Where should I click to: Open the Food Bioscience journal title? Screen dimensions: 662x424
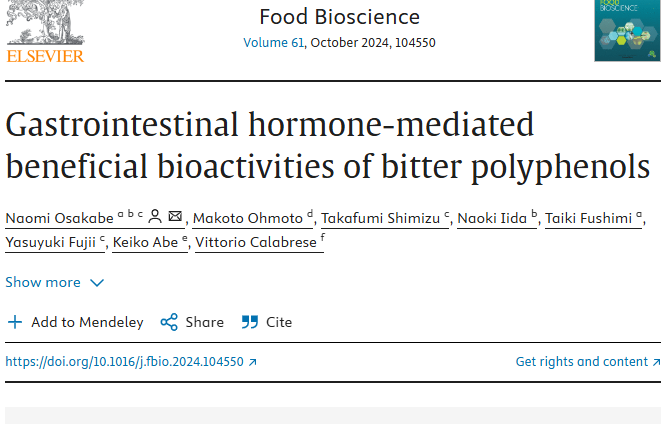tap(339, 16)
